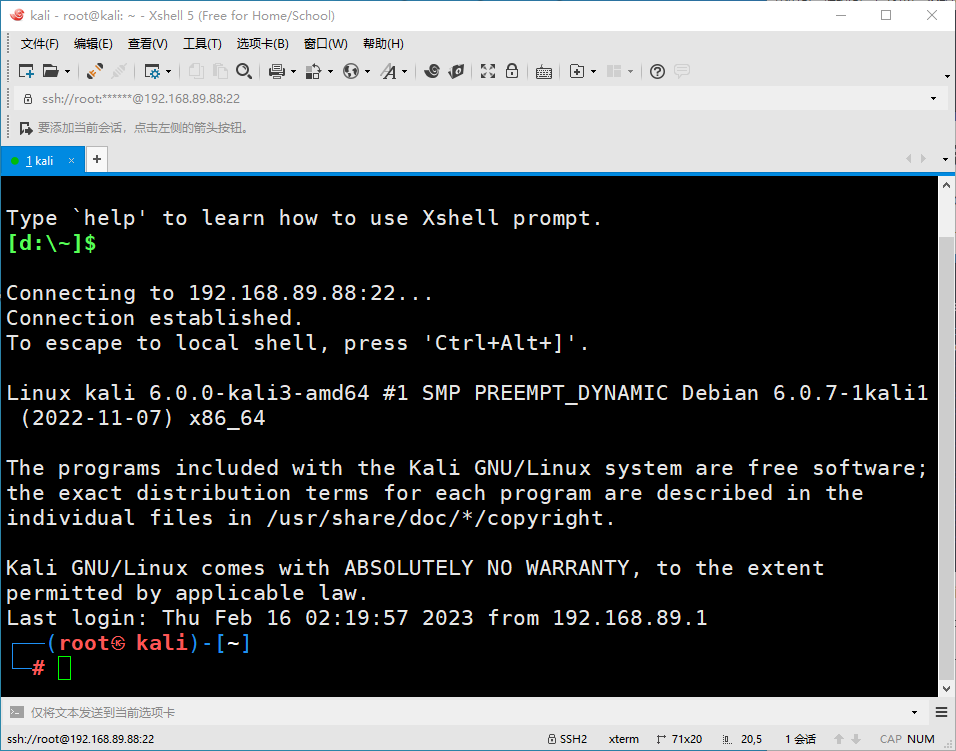Click the New session toolbar icon

click(26, 71)
